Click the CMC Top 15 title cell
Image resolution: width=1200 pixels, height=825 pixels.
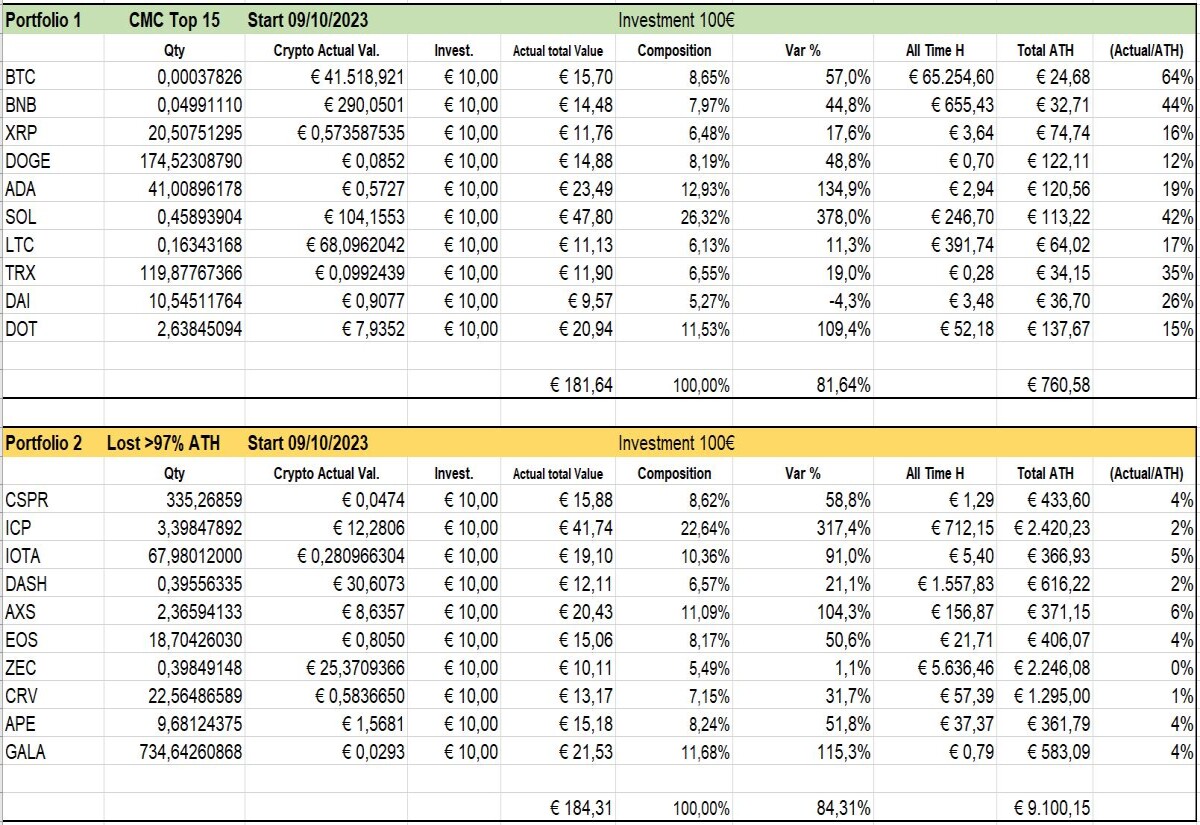(174, 19)
